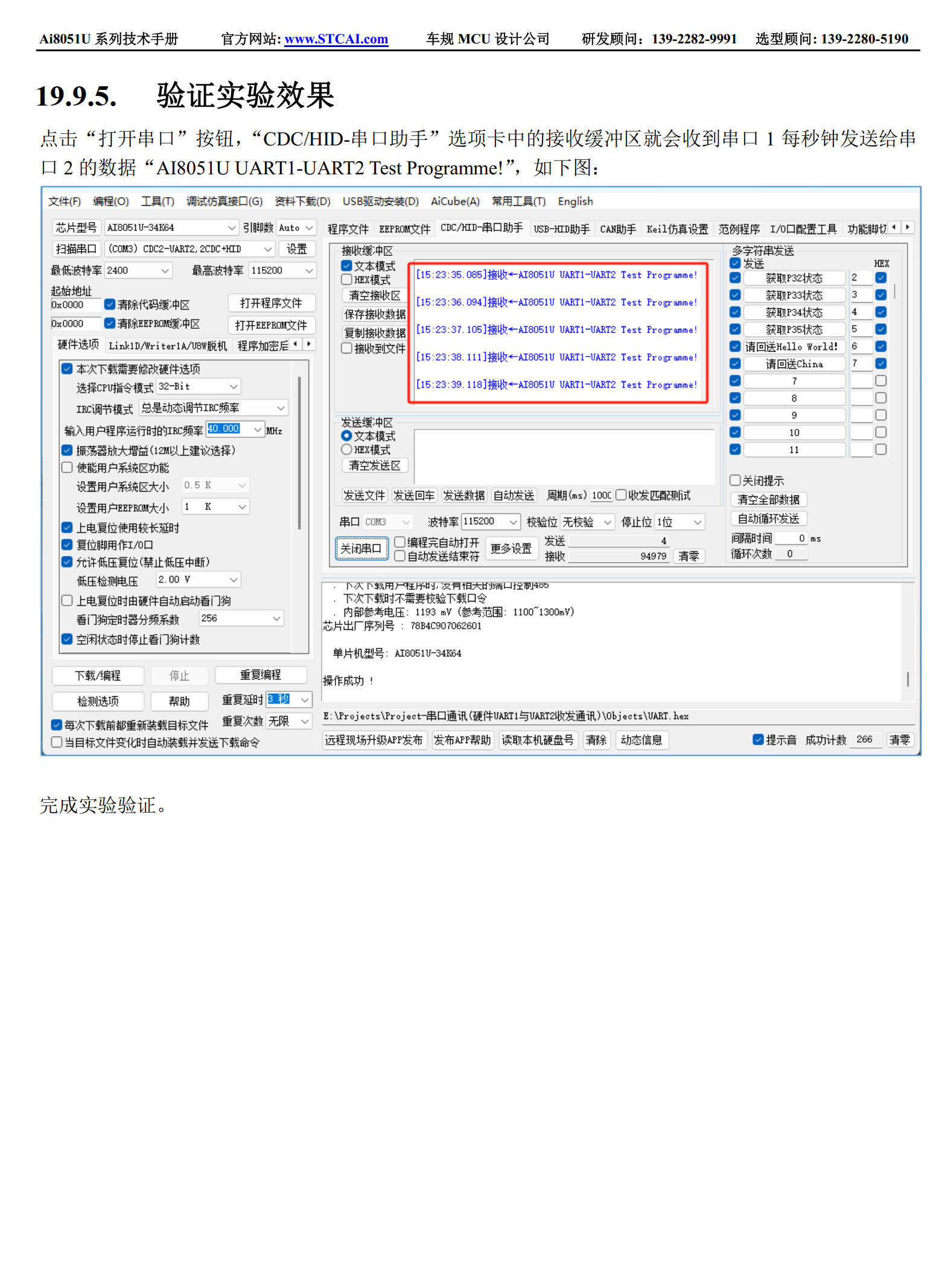Screen dimensions: 948x1288
Task: Click the 关闭串口 button
Action: coord(361,548)
